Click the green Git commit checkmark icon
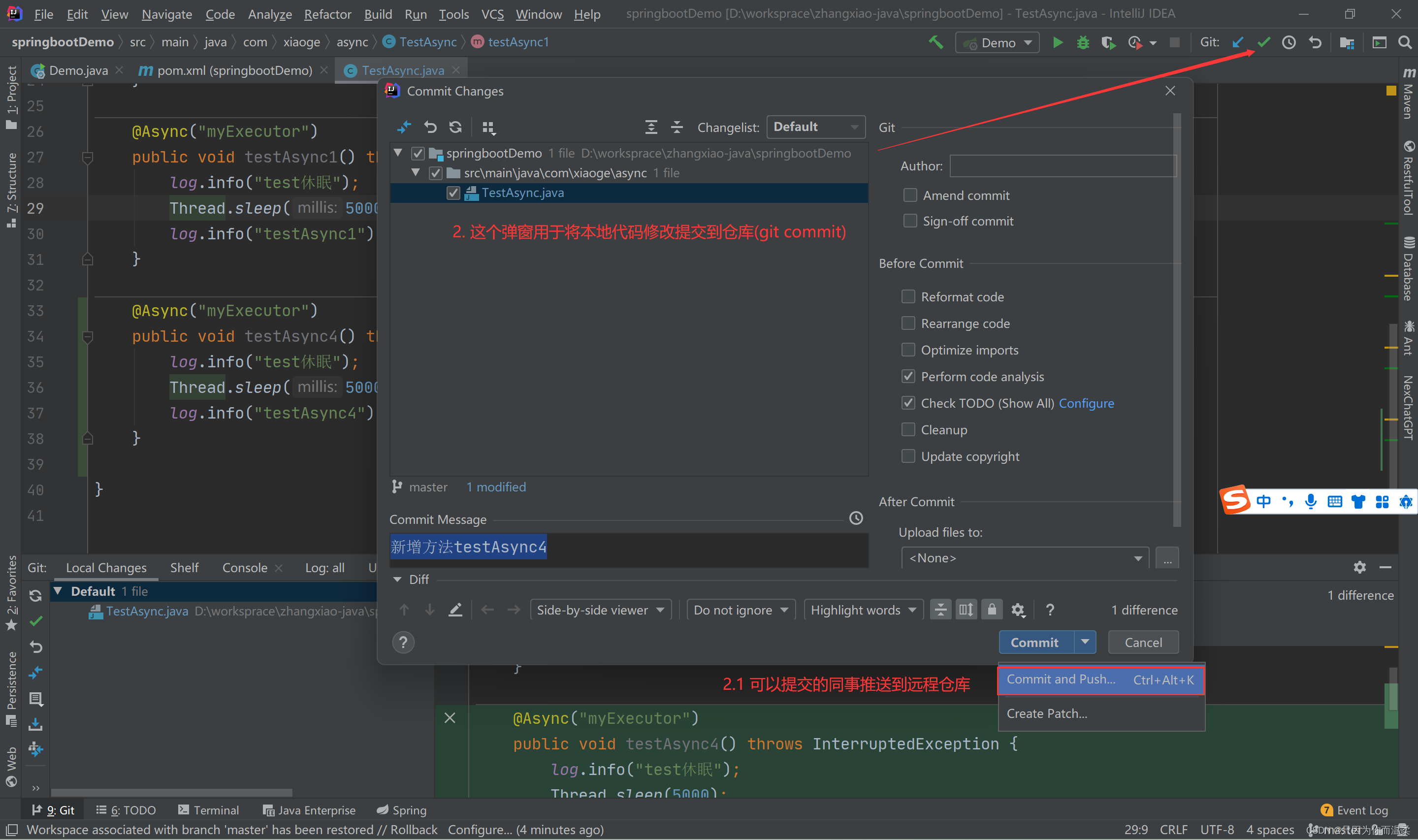This screenshot has width=1418, height=840. click(x=1263, y=42)
